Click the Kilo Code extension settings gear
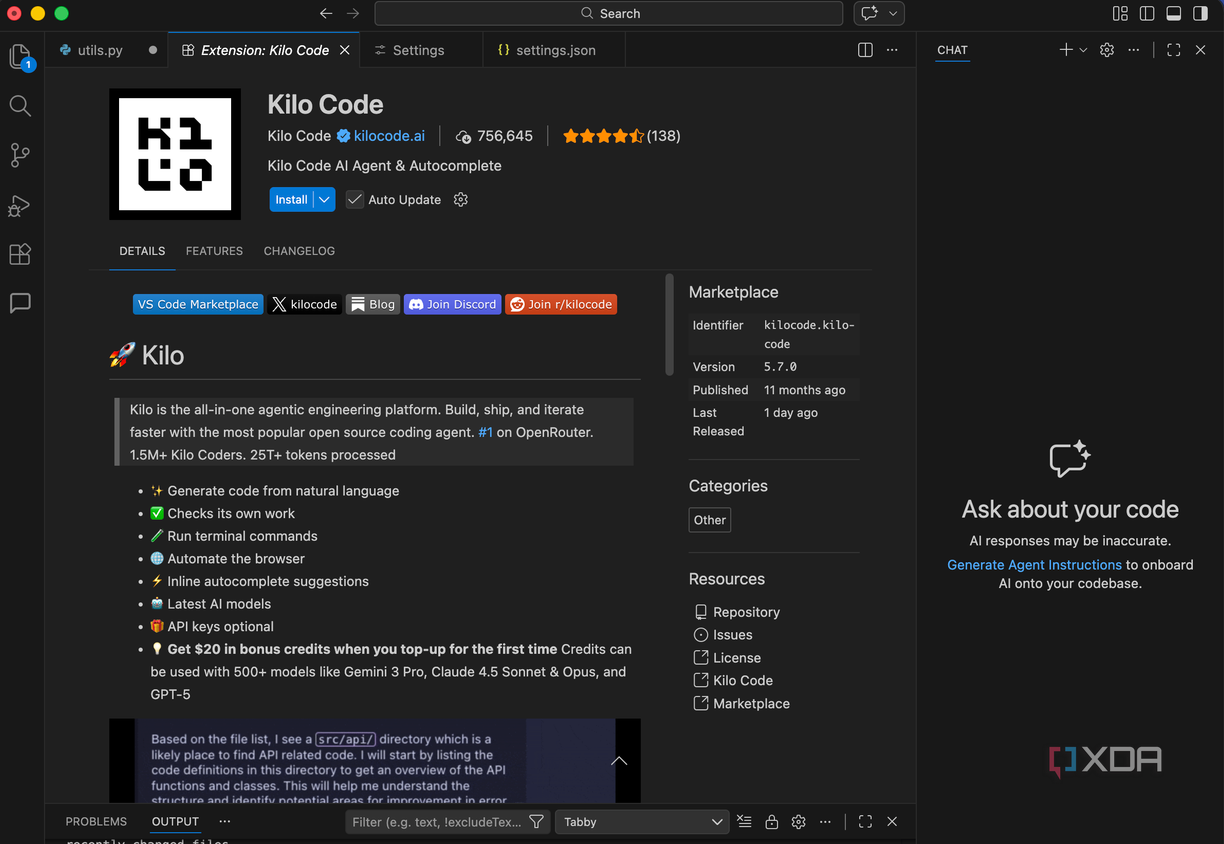Screen dimensions: 1224x844 (461, 200)
